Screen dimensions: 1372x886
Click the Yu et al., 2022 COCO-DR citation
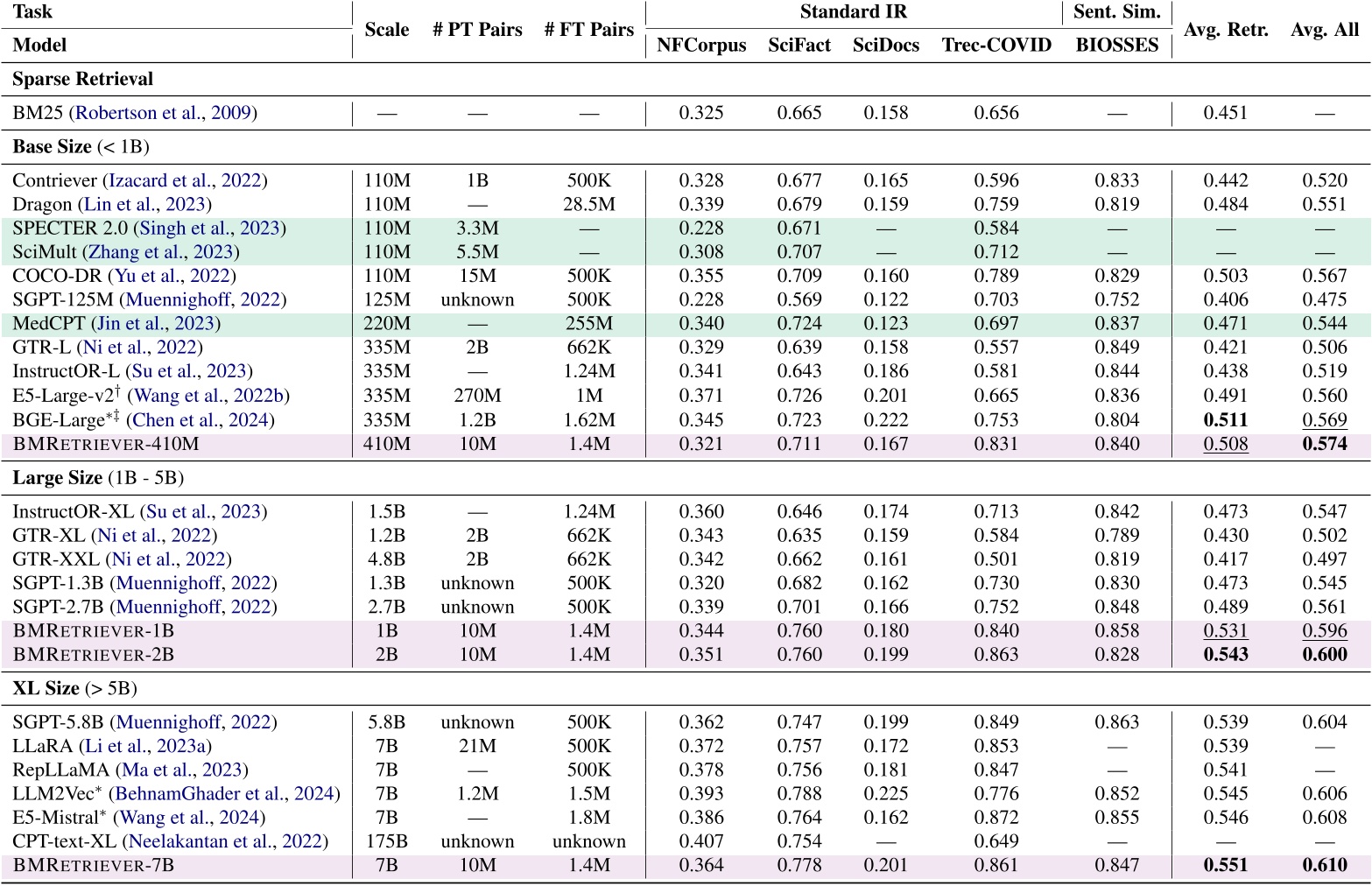[174, 276]
